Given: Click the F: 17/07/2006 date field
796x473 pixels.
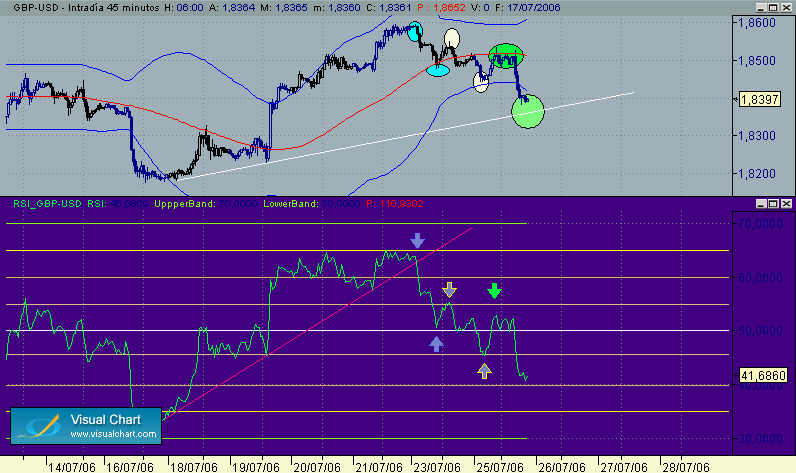Looking at the screenshot, I should 528,8.
